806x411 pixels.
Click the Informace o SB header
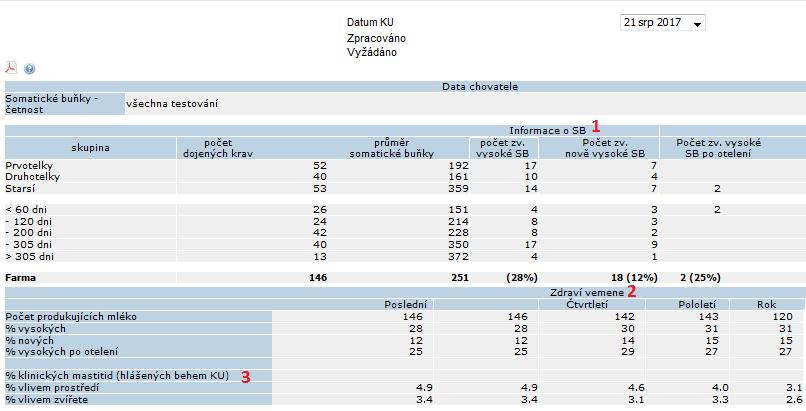(547, 130)
